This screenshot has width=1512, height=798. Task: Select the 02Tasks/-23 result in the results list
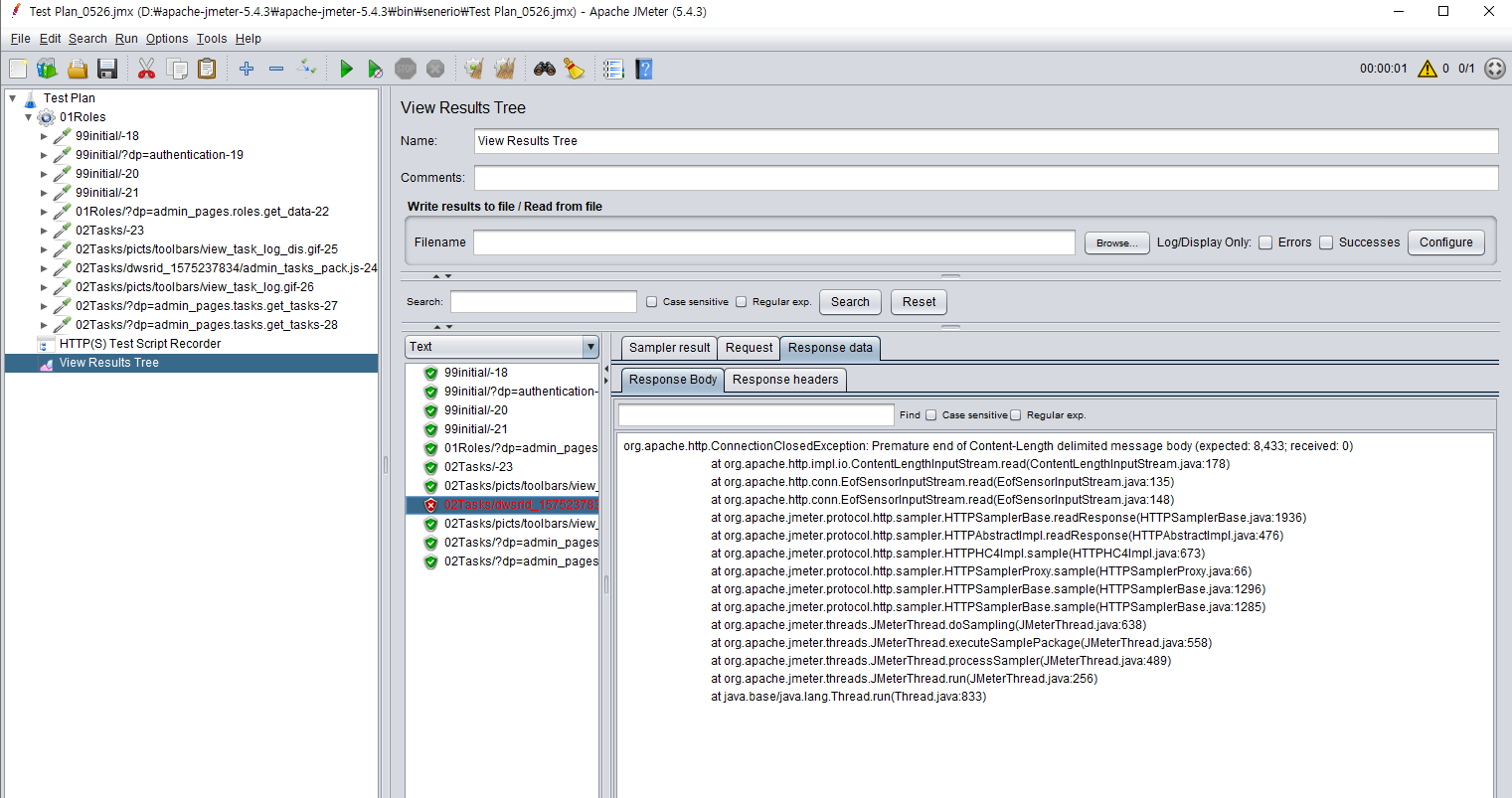478,467
